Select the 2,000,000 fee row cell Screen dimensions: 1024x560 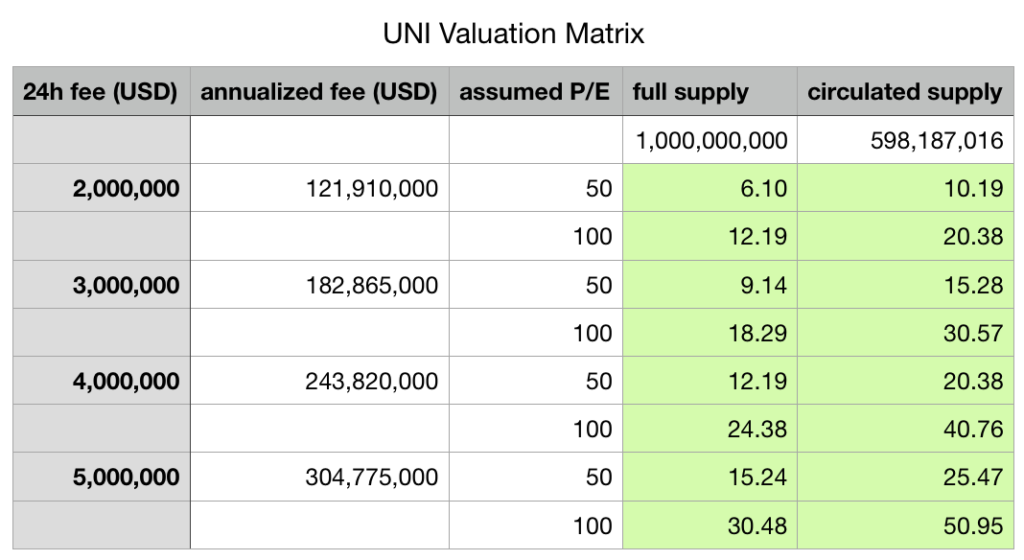point(102,188)
